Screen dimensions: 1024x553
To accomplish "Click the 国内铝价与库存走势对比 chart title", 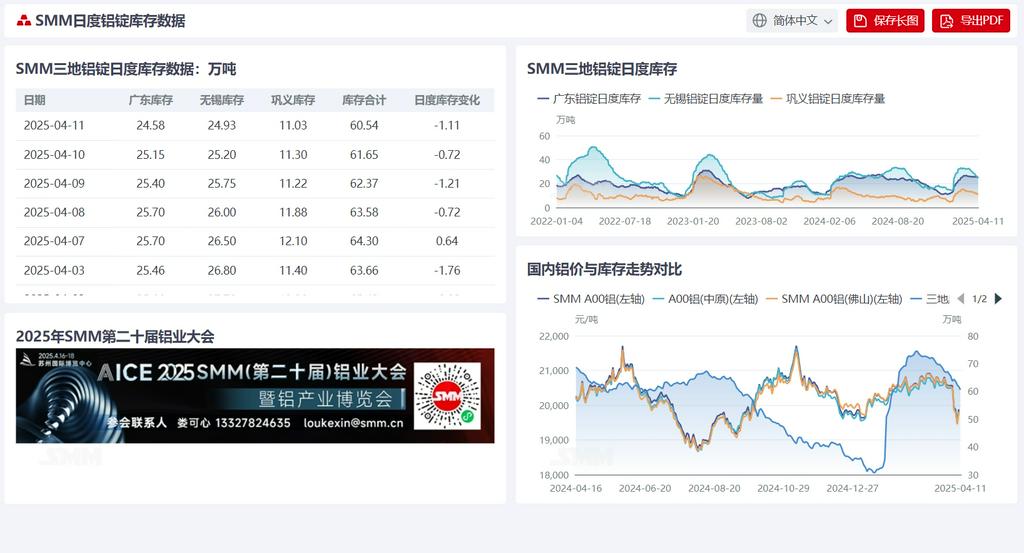I will pyautogui.click(x=604, y=269).
